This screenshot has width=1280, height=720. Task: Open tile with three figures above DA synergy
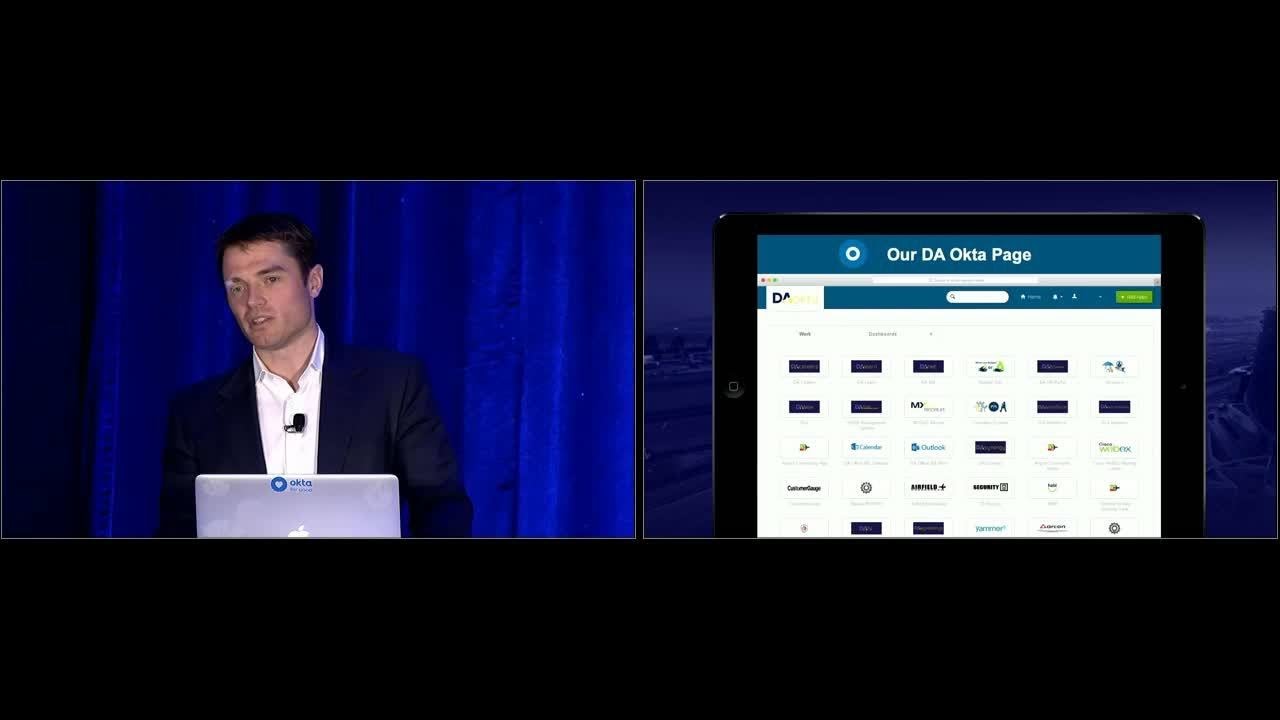[x=990, y=407]
